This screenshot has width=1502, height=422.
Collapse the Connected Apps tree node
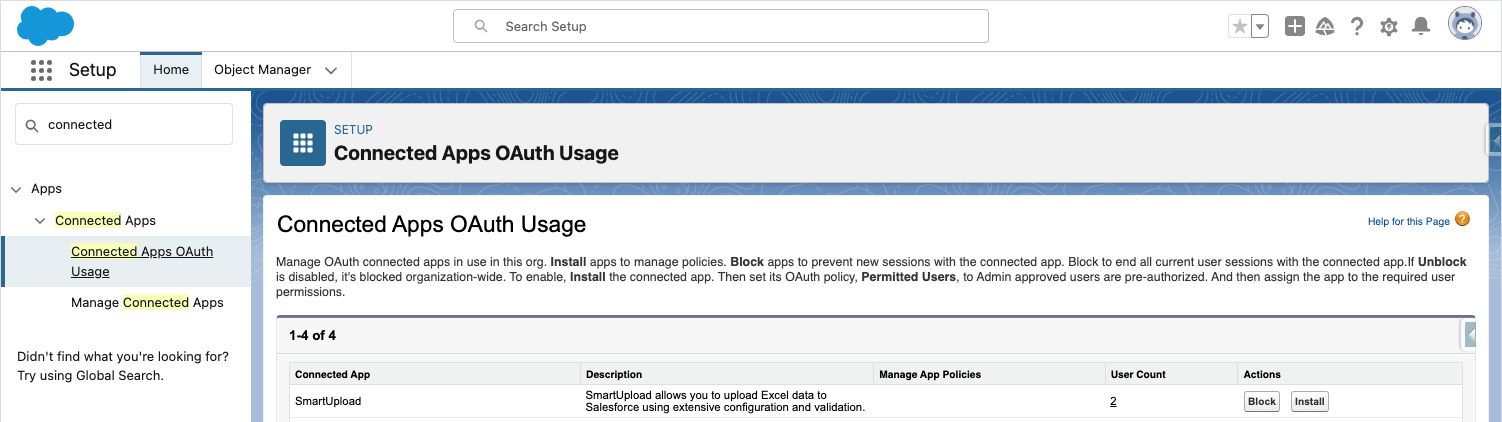coord(40,220)
